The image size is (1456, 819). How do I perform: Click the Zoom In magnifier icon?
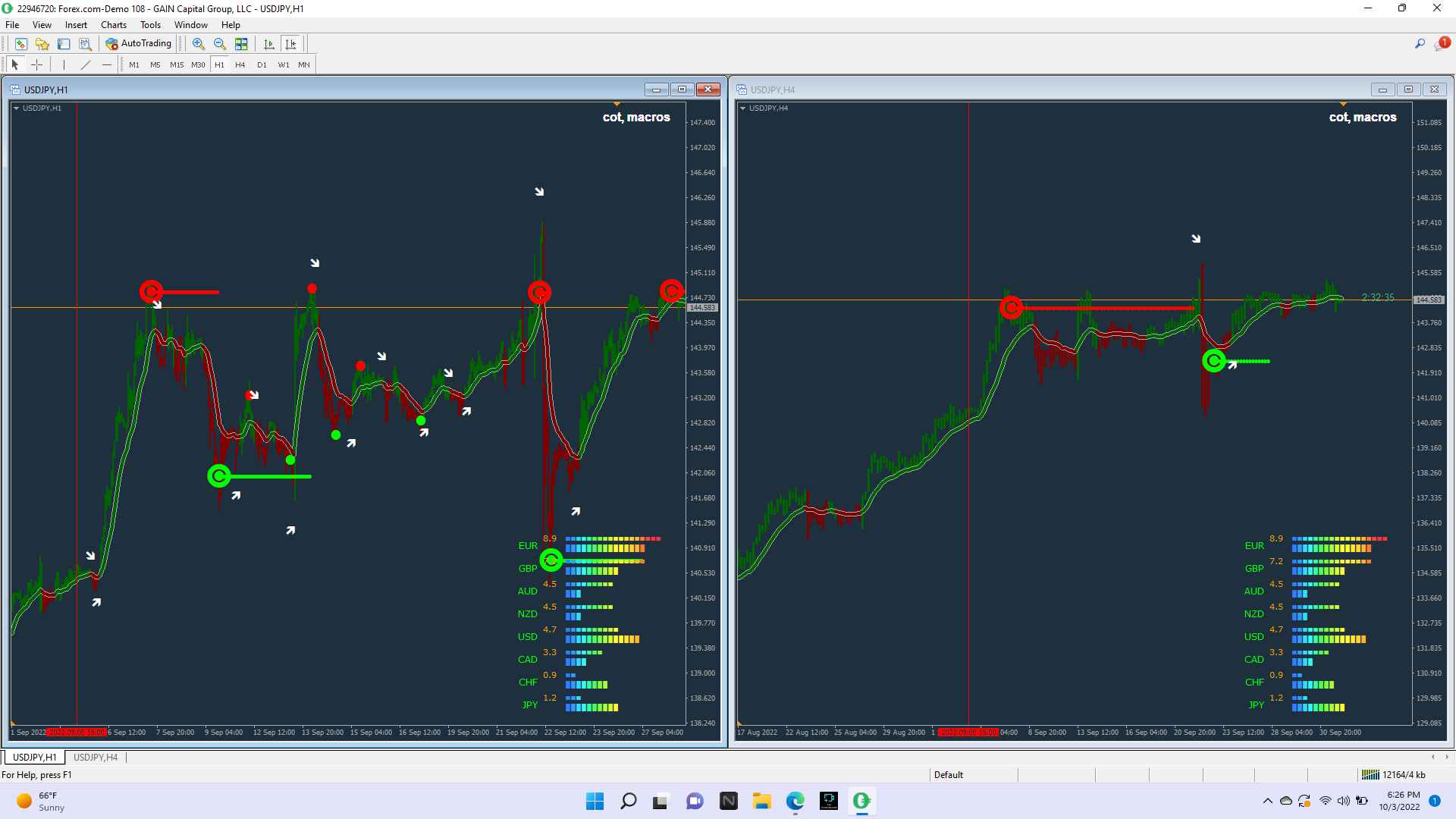[199, 44]
